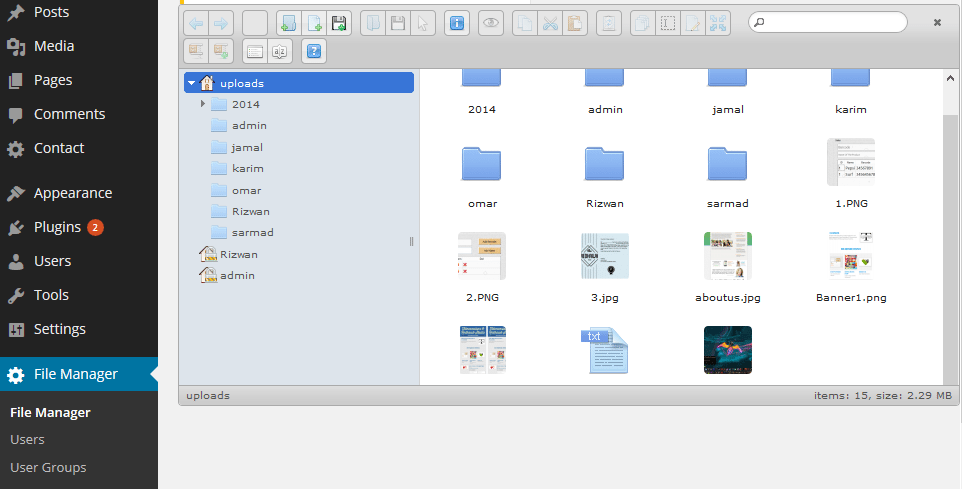Click the file manager search field
The image size is (962, 489).
pos(828,22)
